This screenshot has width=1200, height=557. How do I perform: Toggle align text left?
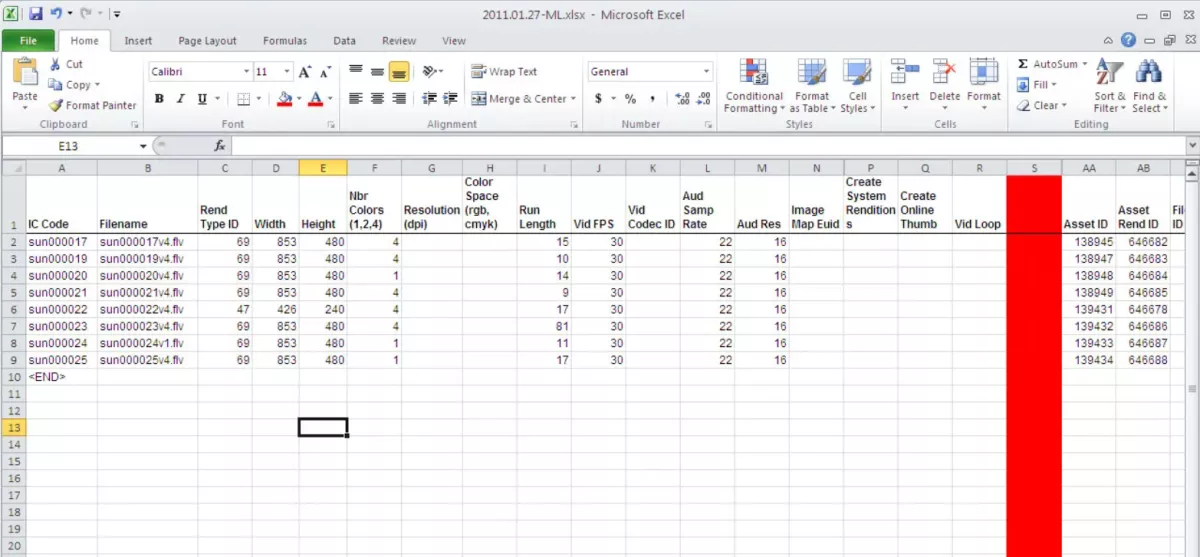(356, 98)
